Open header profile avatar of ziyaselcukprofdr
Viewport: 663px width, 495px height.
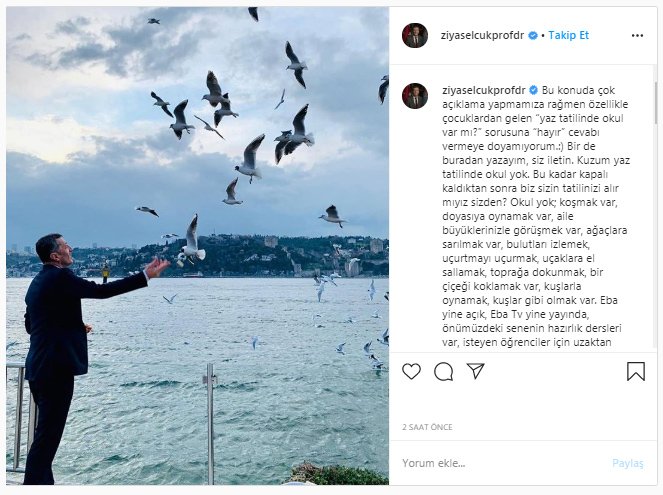tap(415, 36)
